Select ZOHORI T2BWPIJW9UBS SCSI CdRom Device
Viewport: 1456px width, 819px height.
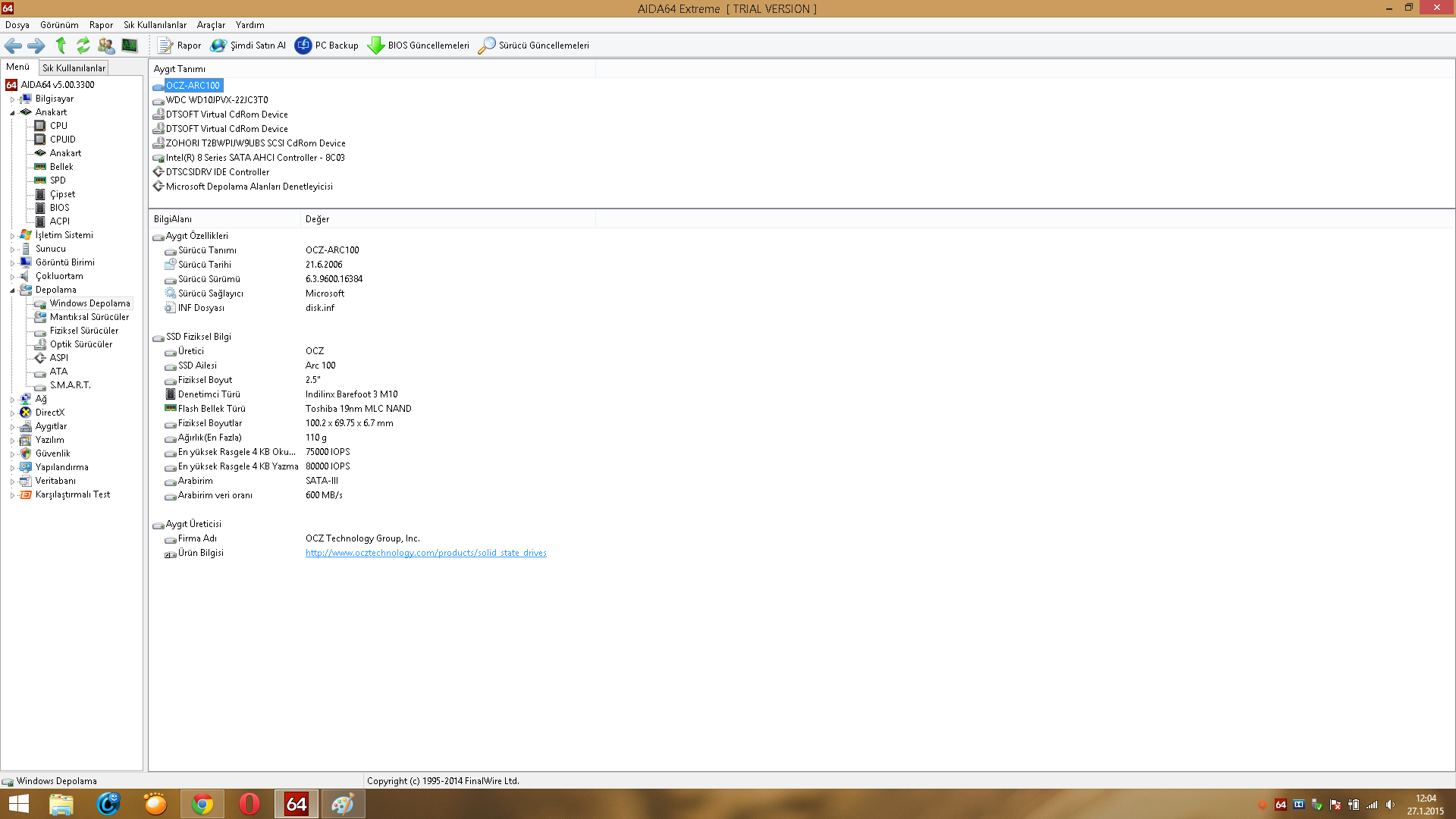pyautogui.click(x=256, y=143)
